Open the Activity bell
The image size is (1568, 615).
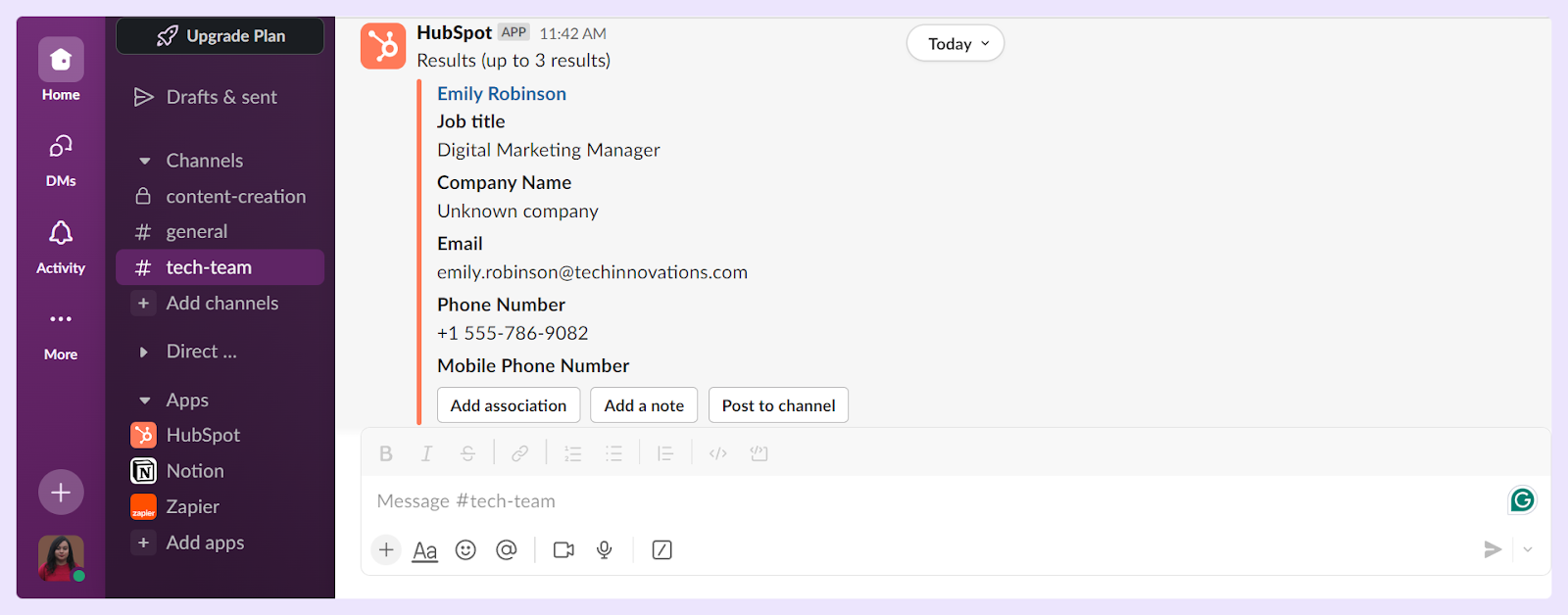pos(61,247)
